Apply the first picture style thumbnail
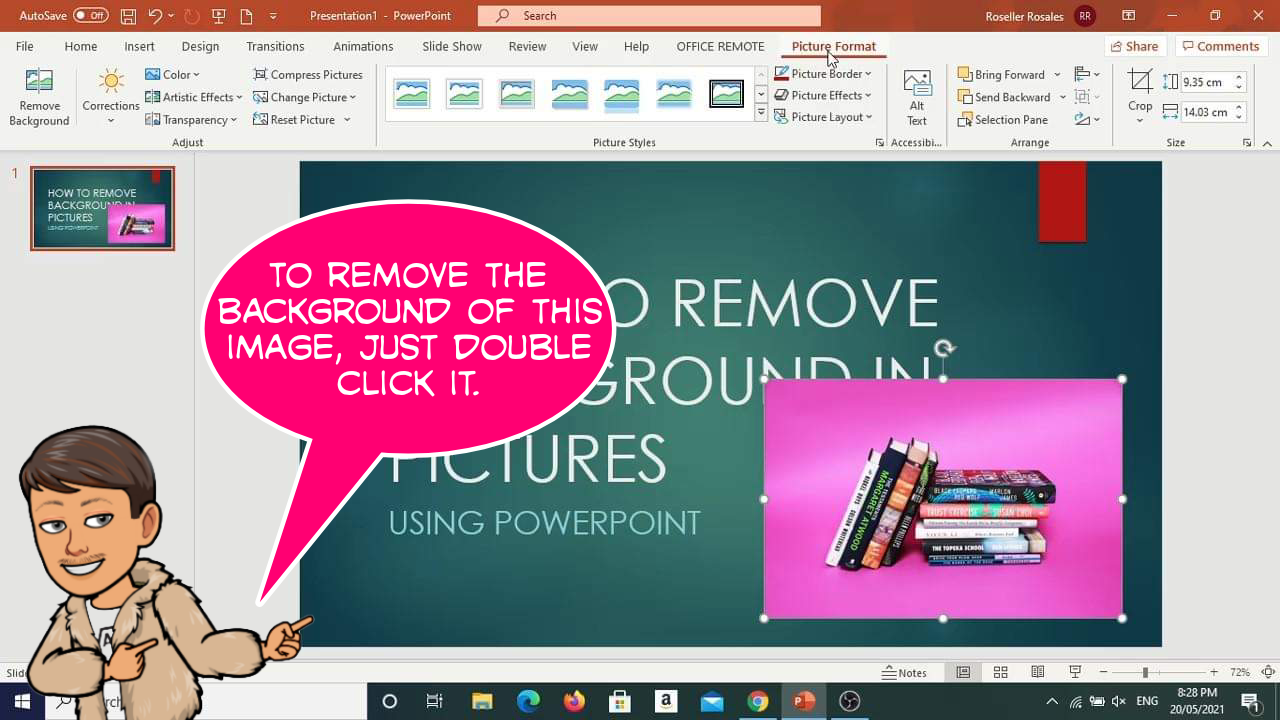This screenshot has width=1280, height=720. click(x=412, y=94)
